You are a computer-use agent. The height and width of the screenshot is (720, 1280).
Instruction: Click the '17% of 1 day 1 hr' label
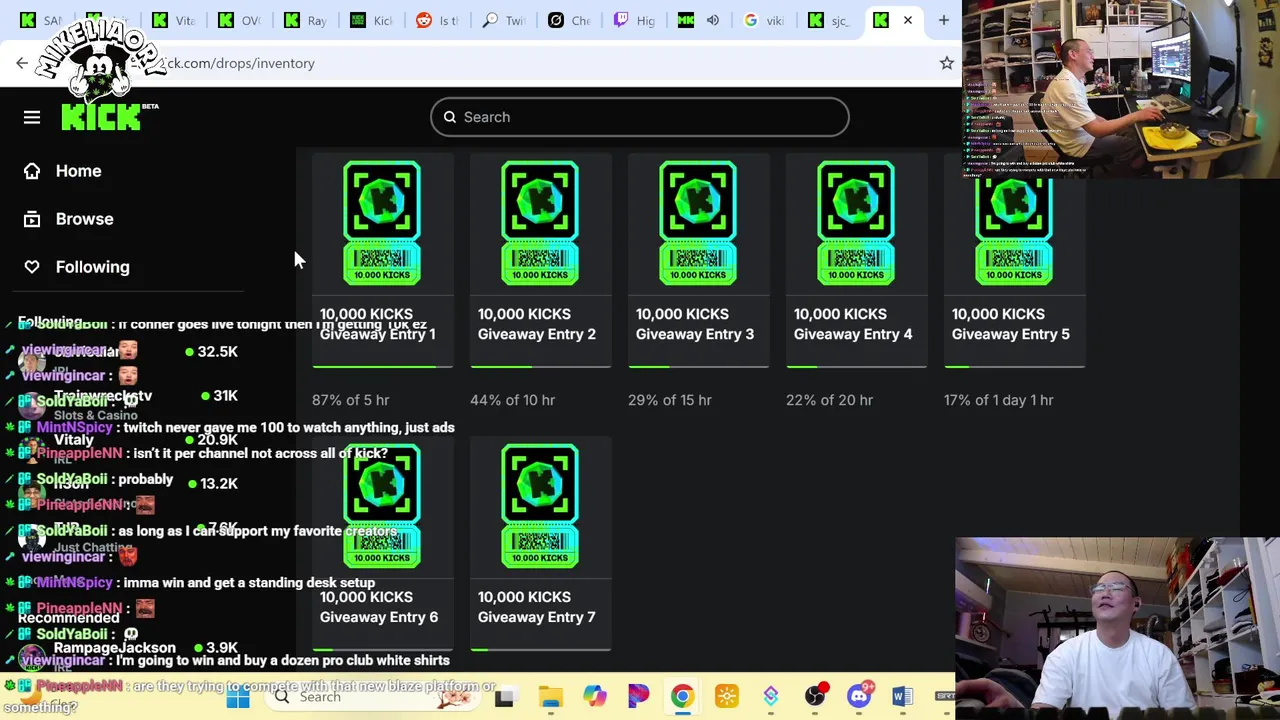pyautogui.click(x=998, y=400)
